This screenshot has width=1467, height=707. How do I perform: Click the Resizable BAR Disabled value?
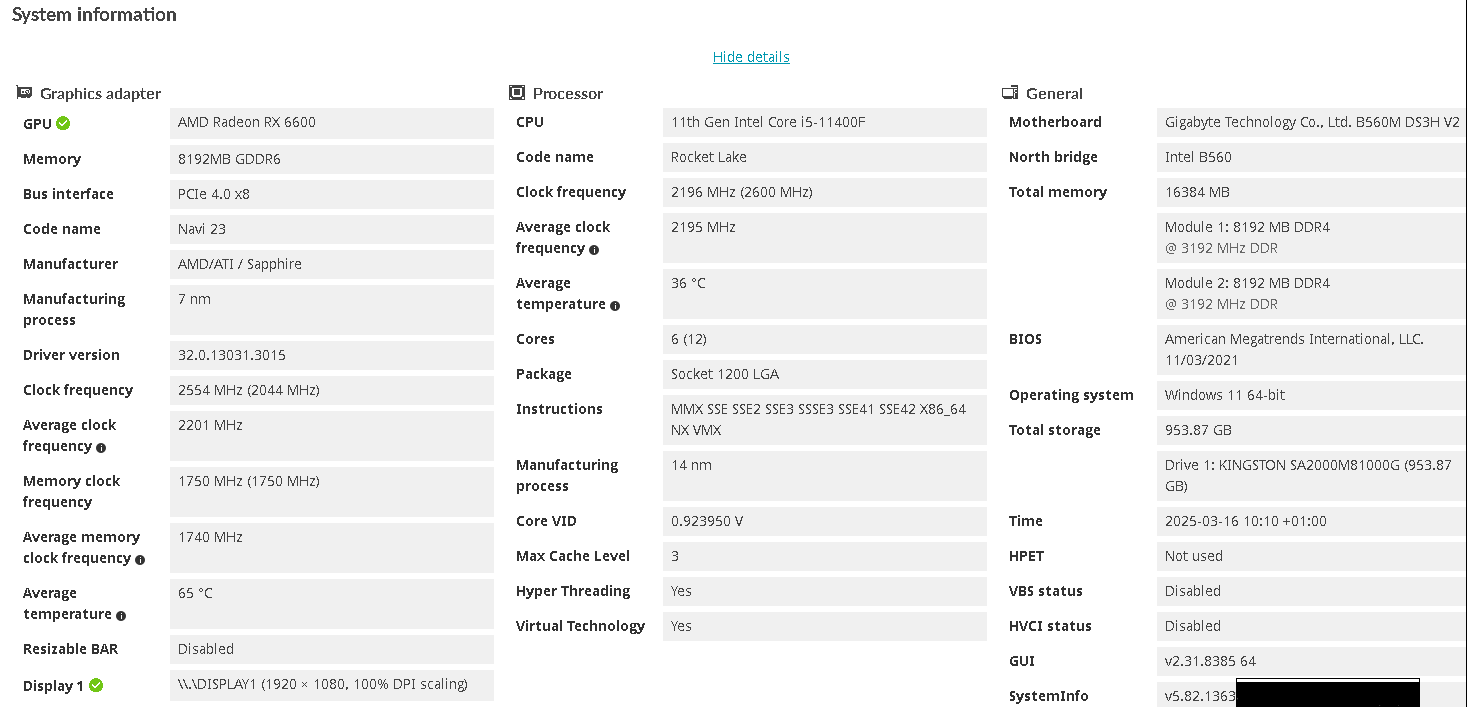(206, 649)
